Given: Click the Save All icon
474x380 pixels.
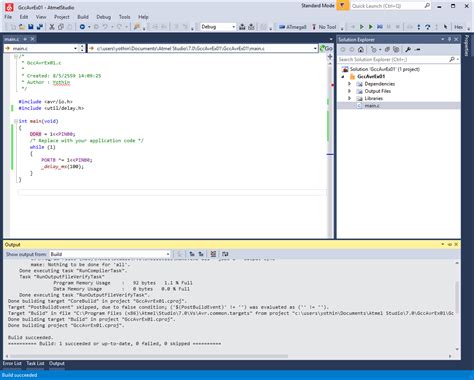Looking at the screenshot, I should click(40, 27).
